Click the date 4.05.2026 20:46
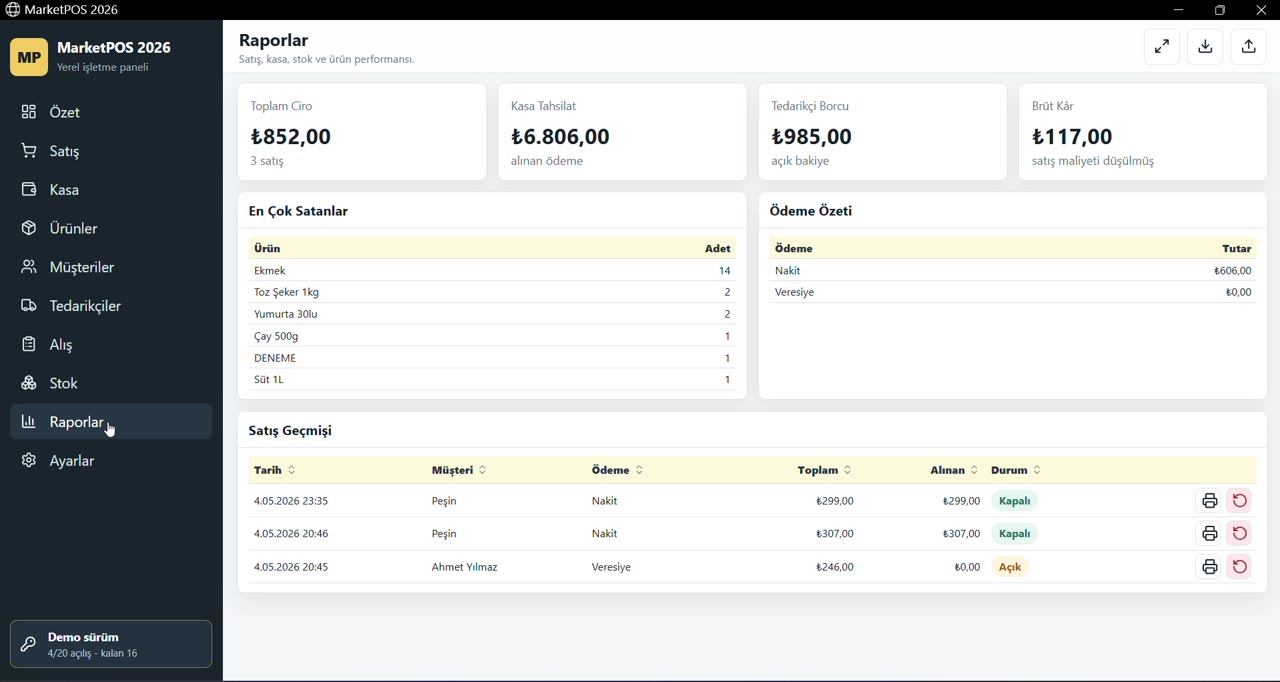1280x682 pixels. 291,534
